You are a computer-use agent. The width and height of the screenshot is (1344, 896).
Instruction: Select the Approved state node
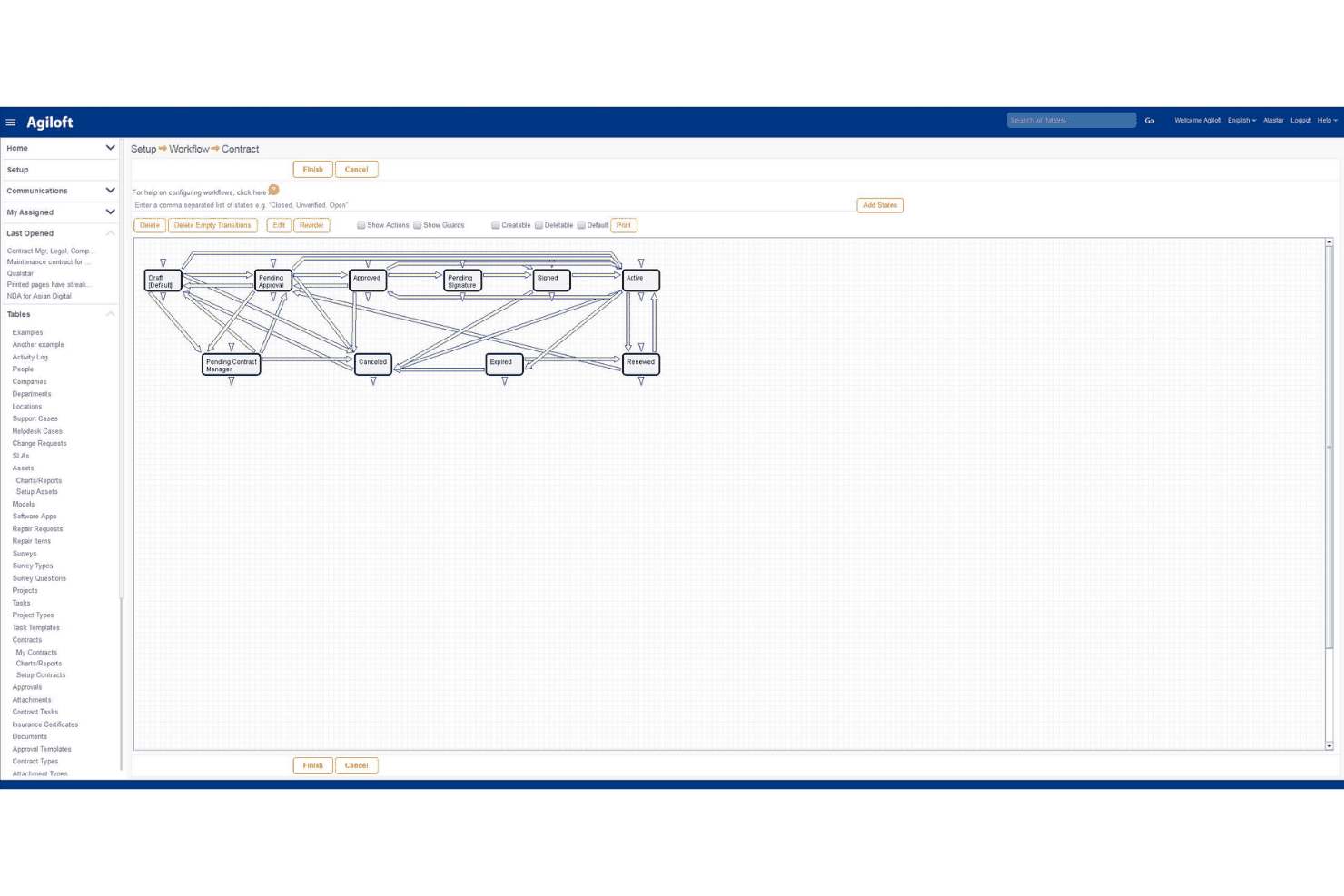(x=368, y=281)
